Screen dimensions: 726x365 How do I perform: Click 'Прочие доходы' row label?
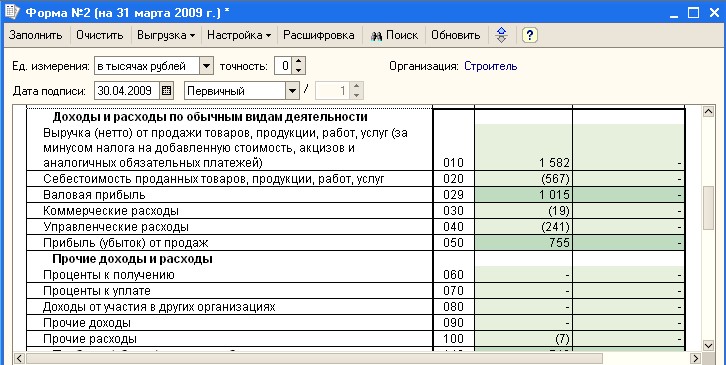coord(87,322)
